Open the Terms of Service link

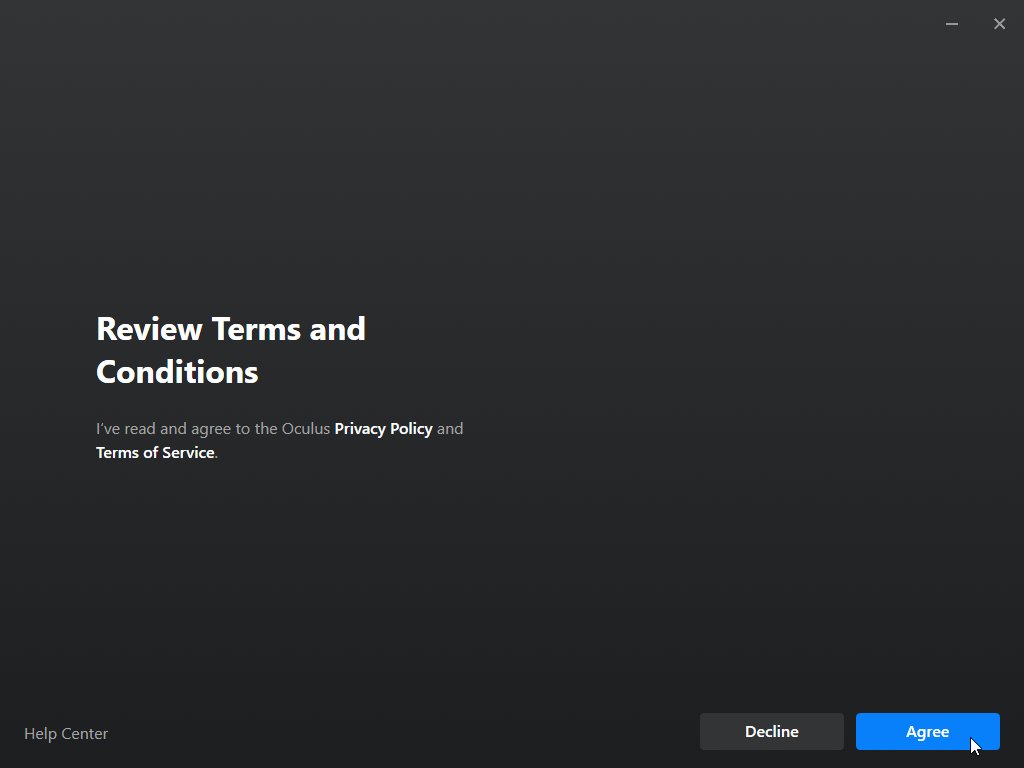(155, 453)
